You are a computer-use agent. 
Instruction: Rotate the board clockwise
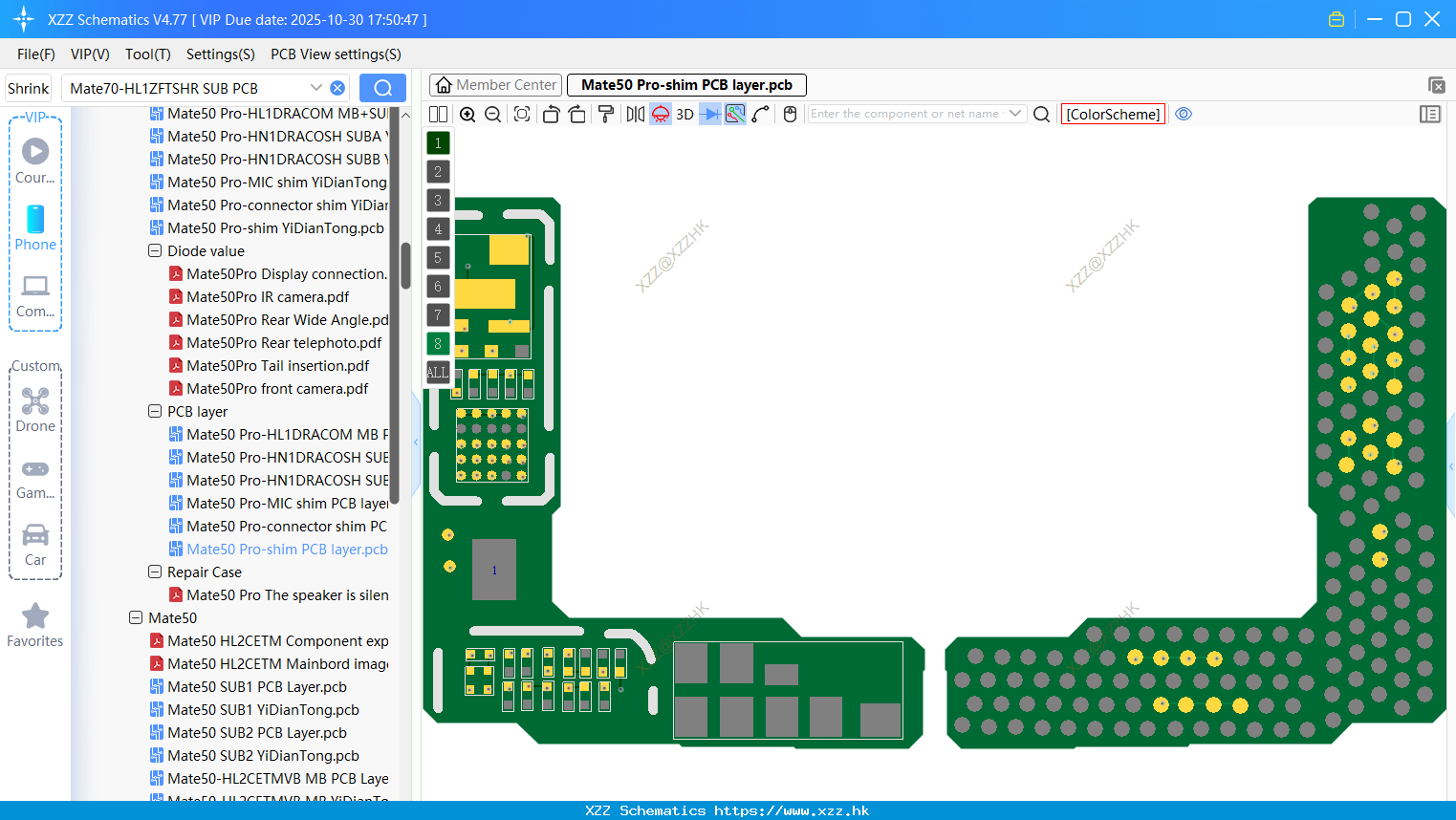pos(577,114)
